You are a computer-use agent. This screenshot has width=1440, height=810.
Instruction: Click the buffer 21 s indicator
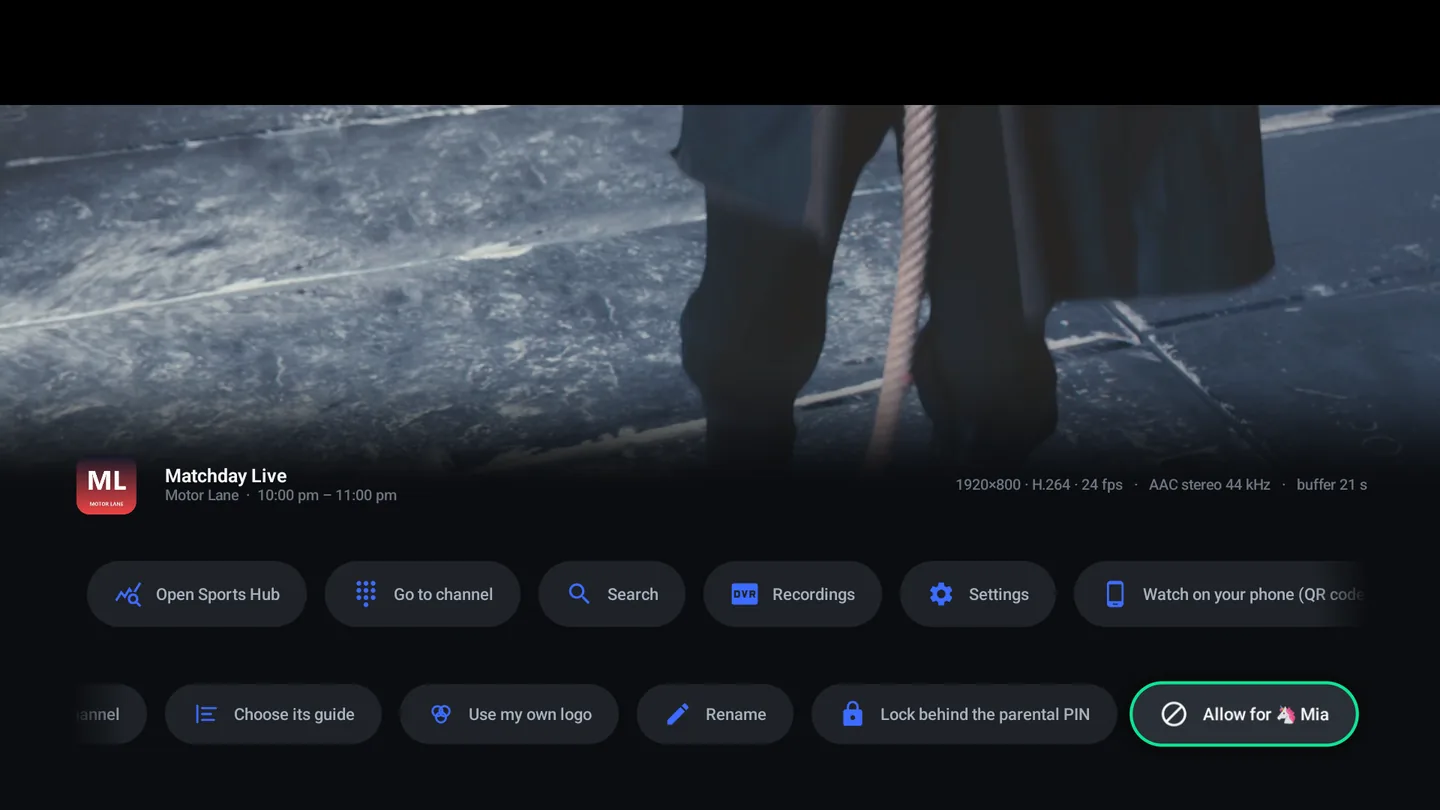point(1332,485)
